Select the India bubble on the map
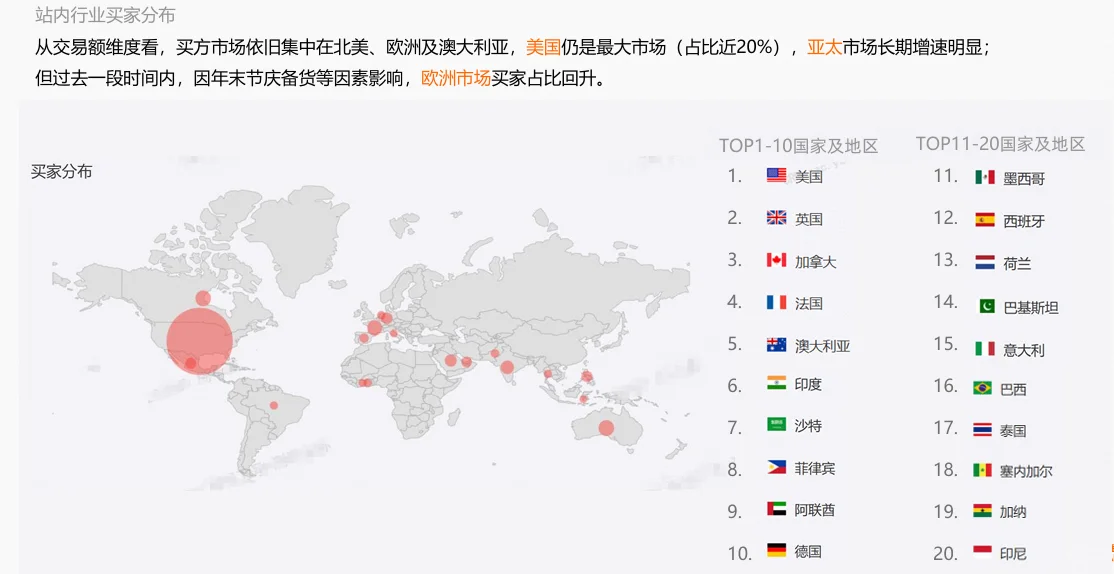 507,367
